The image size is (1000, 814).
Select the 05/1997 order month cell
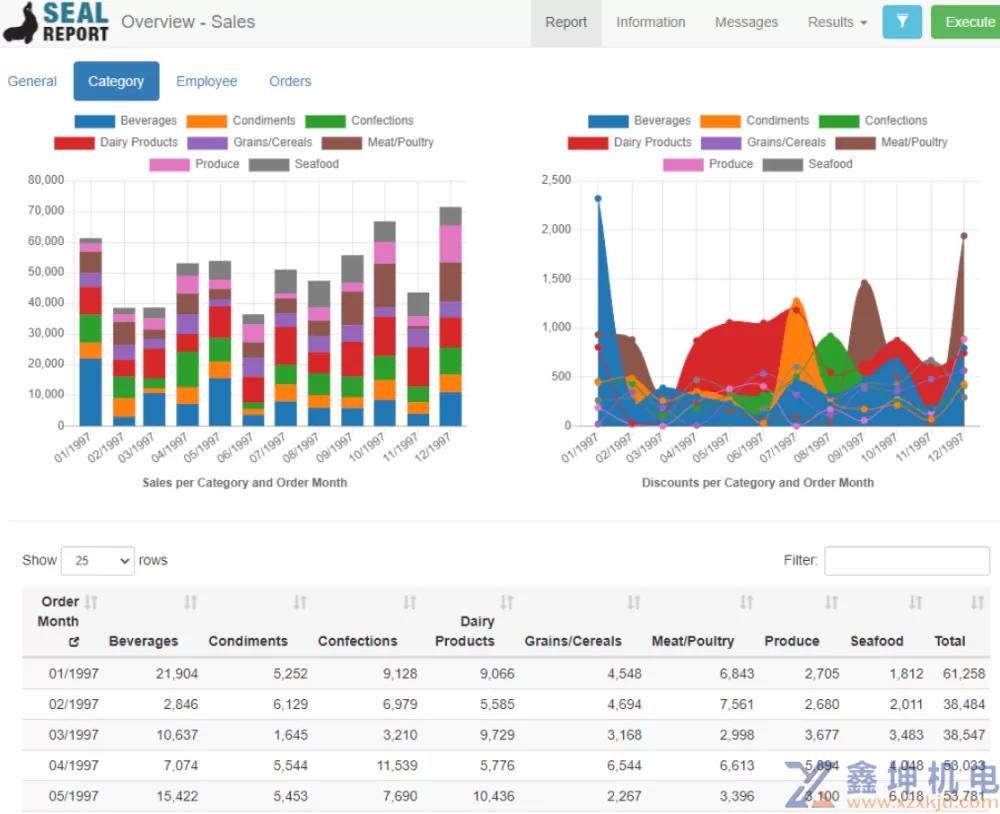click(73, 796)
